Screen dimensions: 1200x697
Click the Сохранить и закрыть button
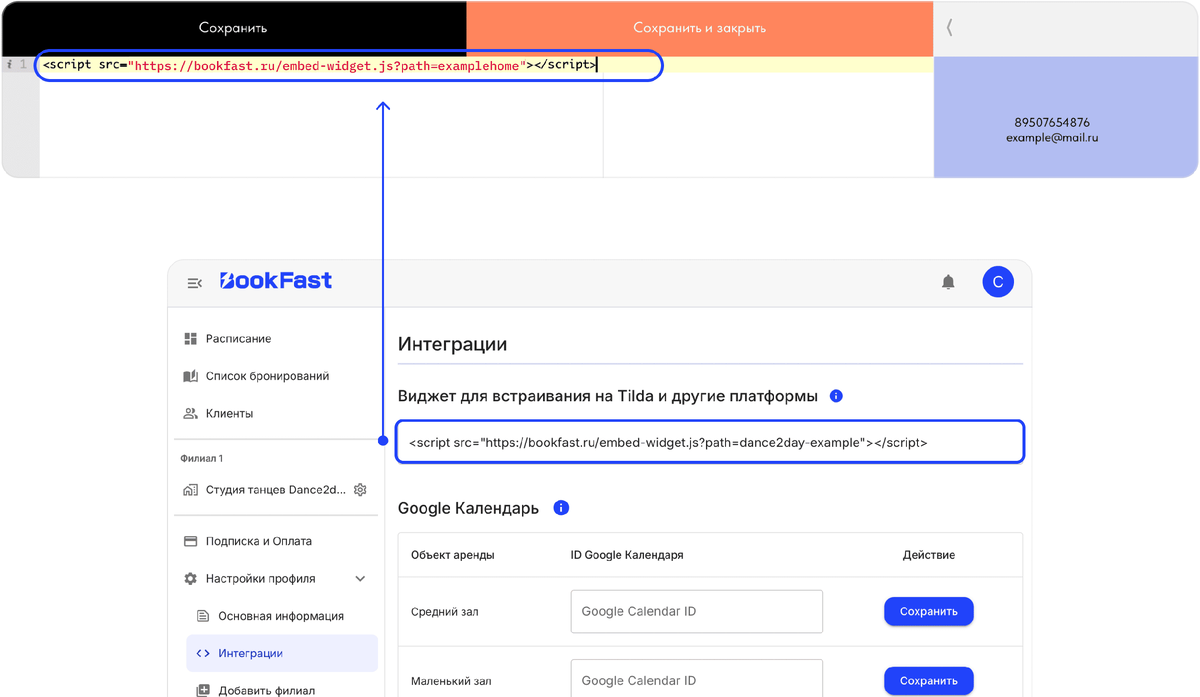coord(700,28)
